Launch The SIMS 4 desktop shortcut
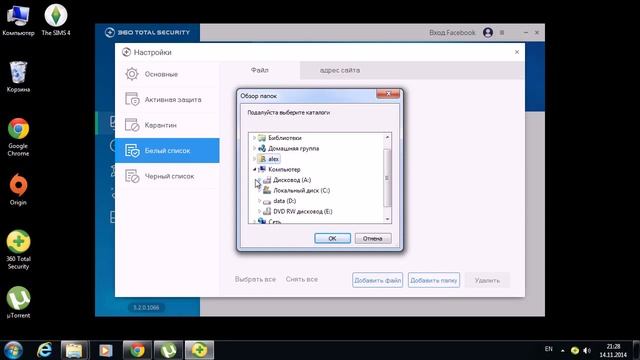This screenshot has width=640, height=360. coord(56,20)
